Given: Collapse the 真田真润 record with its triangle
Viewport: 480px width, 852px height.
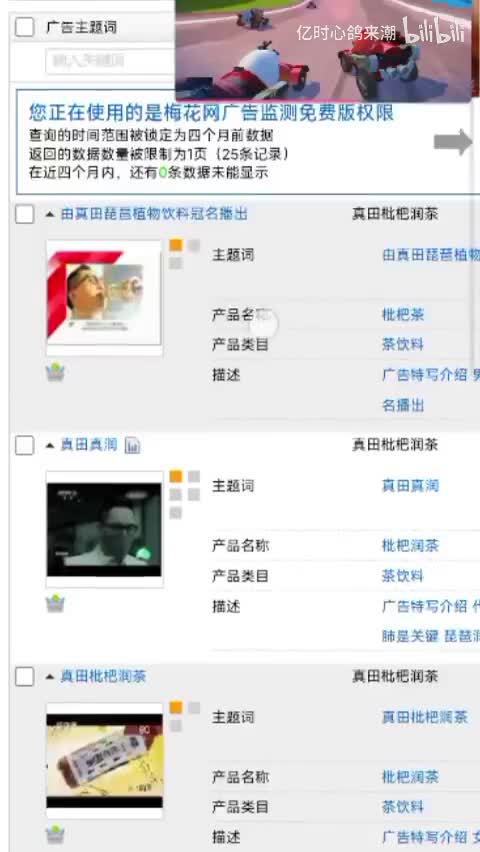Looking at the screenshot, I should point(50,446).
